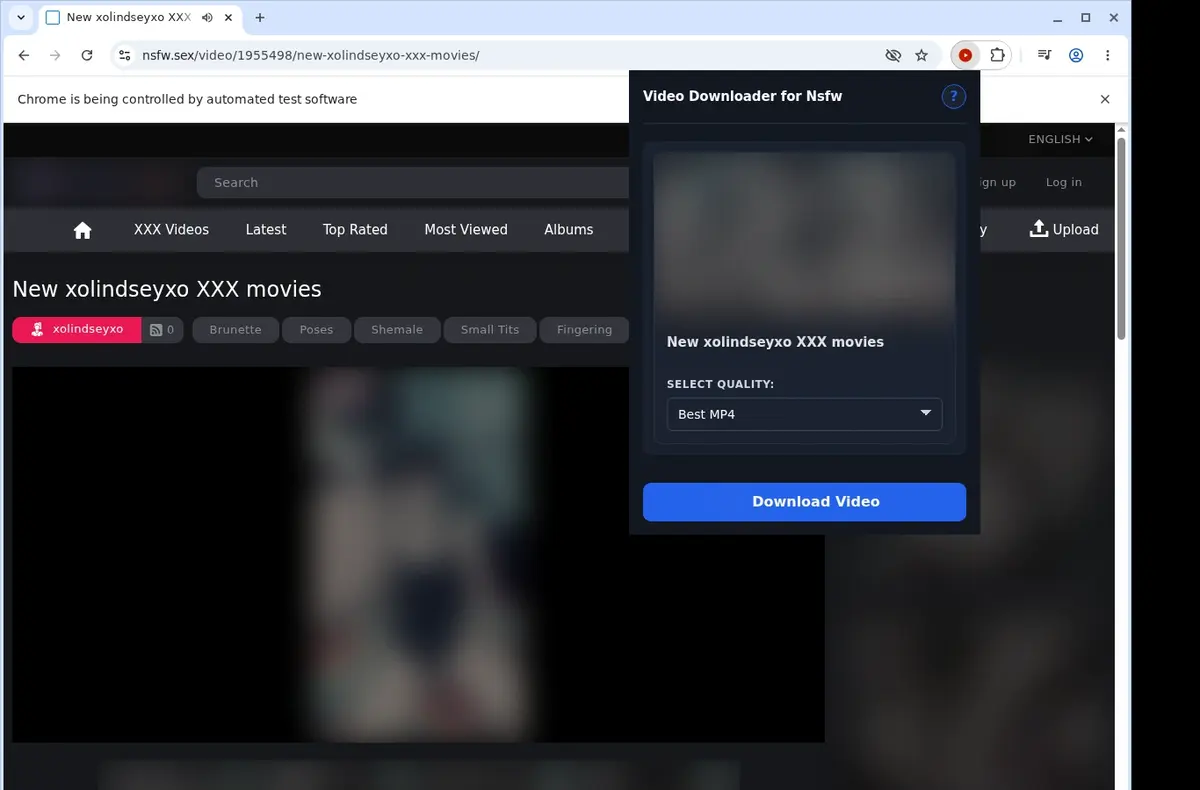Go to the site home via house icon
Screen dimensions: 1200x790
[83, 230]
